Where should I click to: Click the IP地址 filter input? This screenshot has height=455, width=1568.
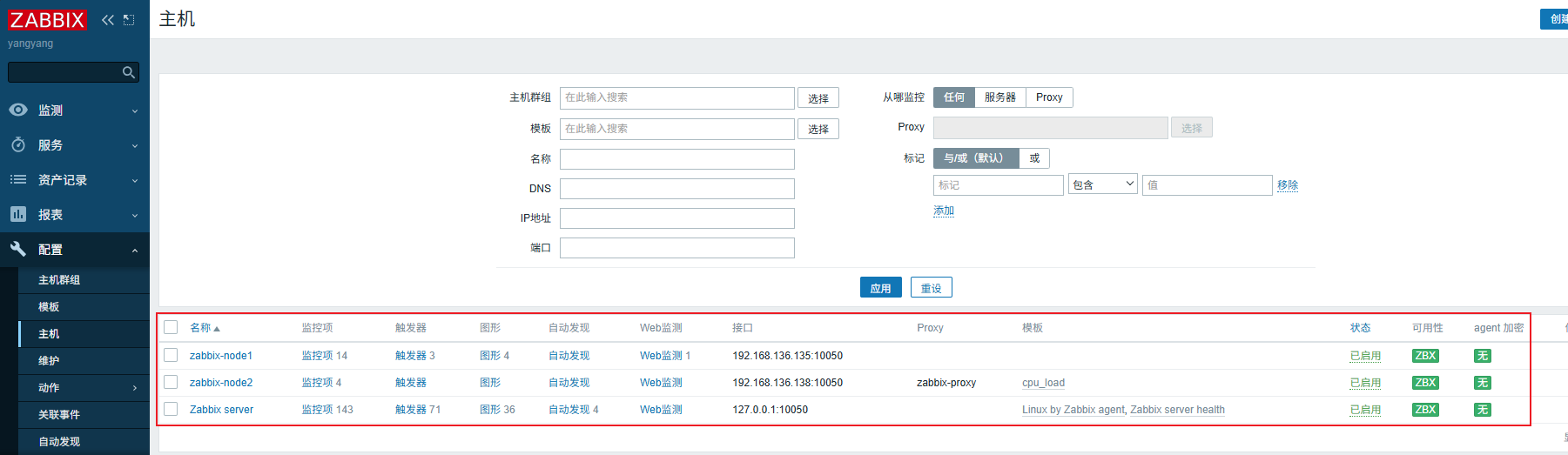pyautogui.click(x=677, y=218)
